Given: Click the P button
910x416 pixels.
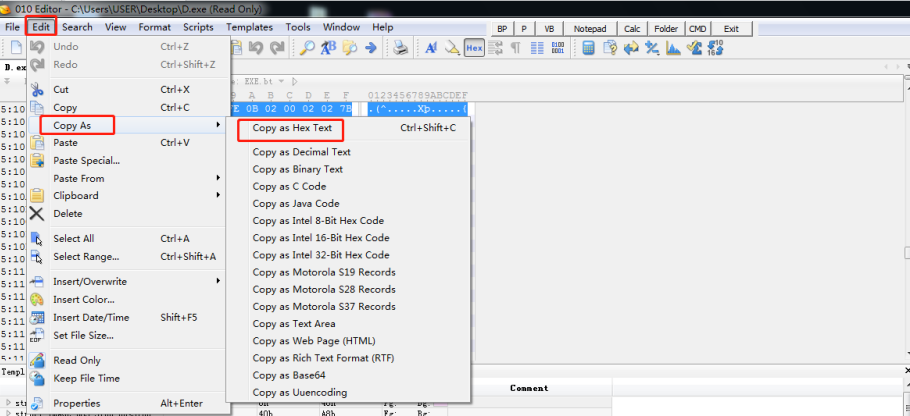Looking at the screenshot, I should click(524, 29).
